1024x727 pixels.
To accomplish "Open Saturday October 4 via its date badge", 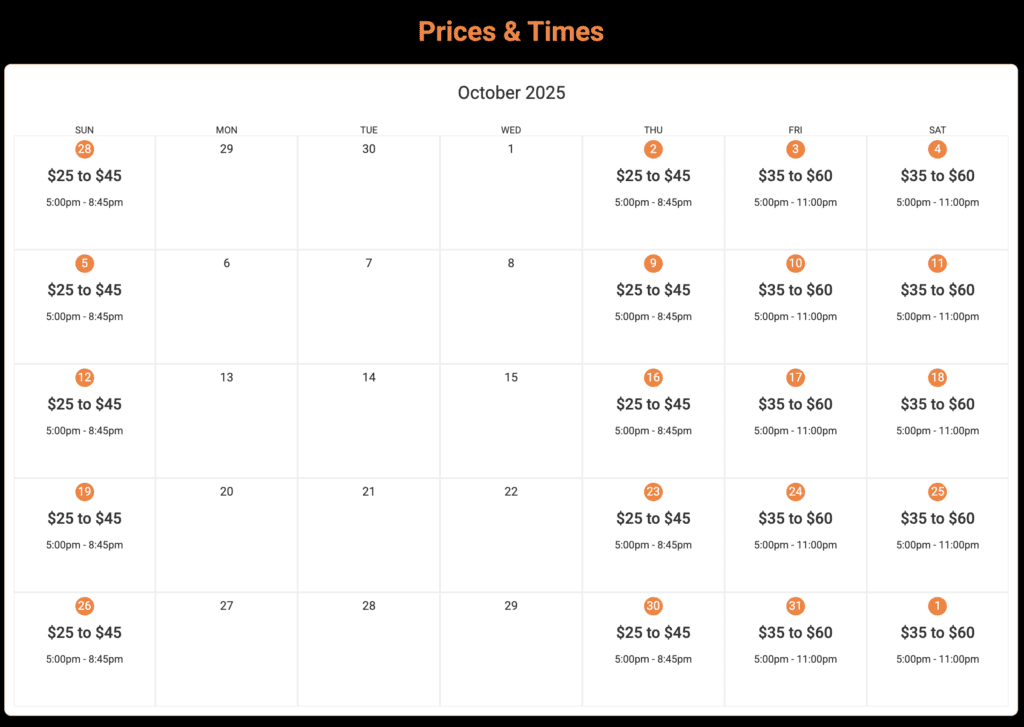I will pyautogui.click(x=937, y=149).
